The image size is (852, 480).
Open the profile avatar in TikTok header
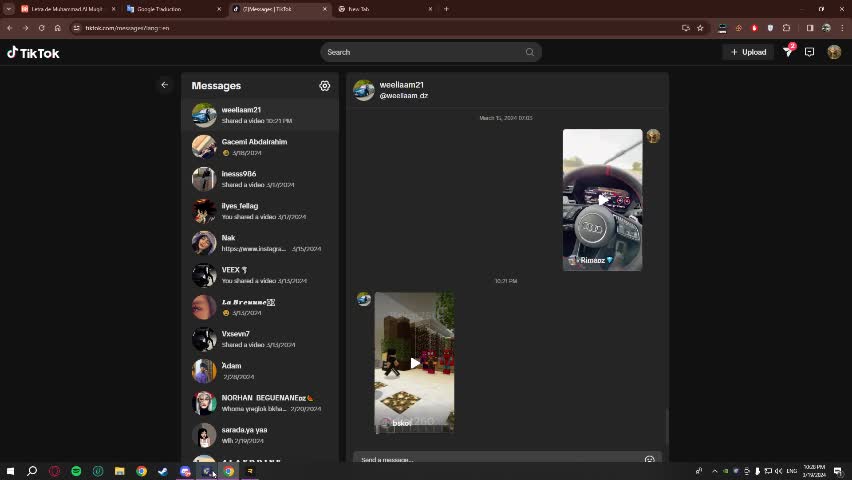[834, 52]
